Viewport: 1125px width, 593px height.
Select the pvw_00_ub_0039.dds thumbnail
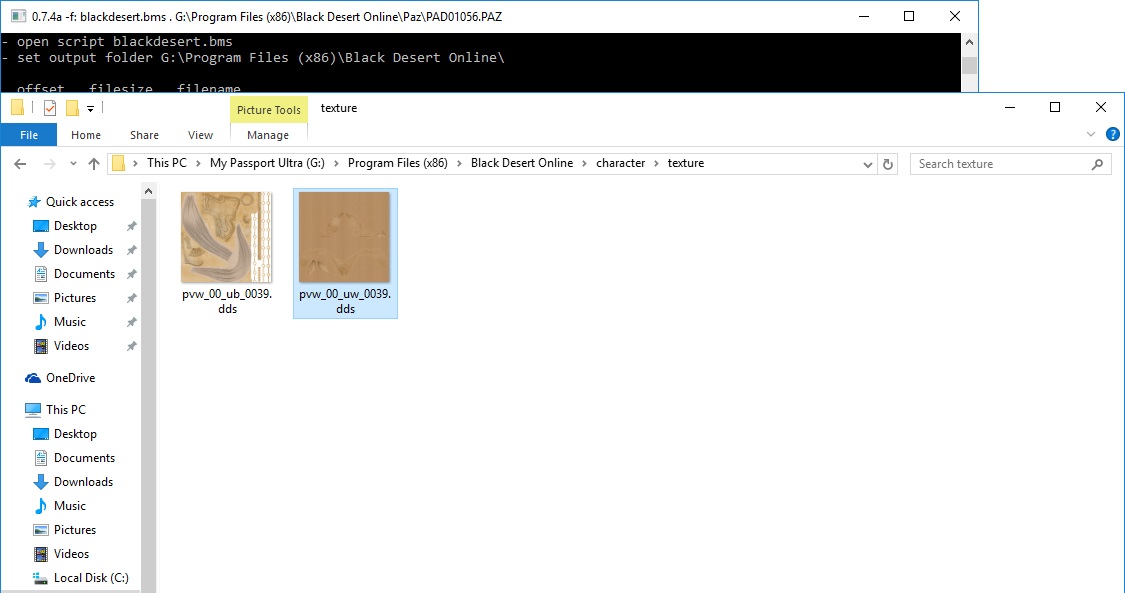point(227,238)
